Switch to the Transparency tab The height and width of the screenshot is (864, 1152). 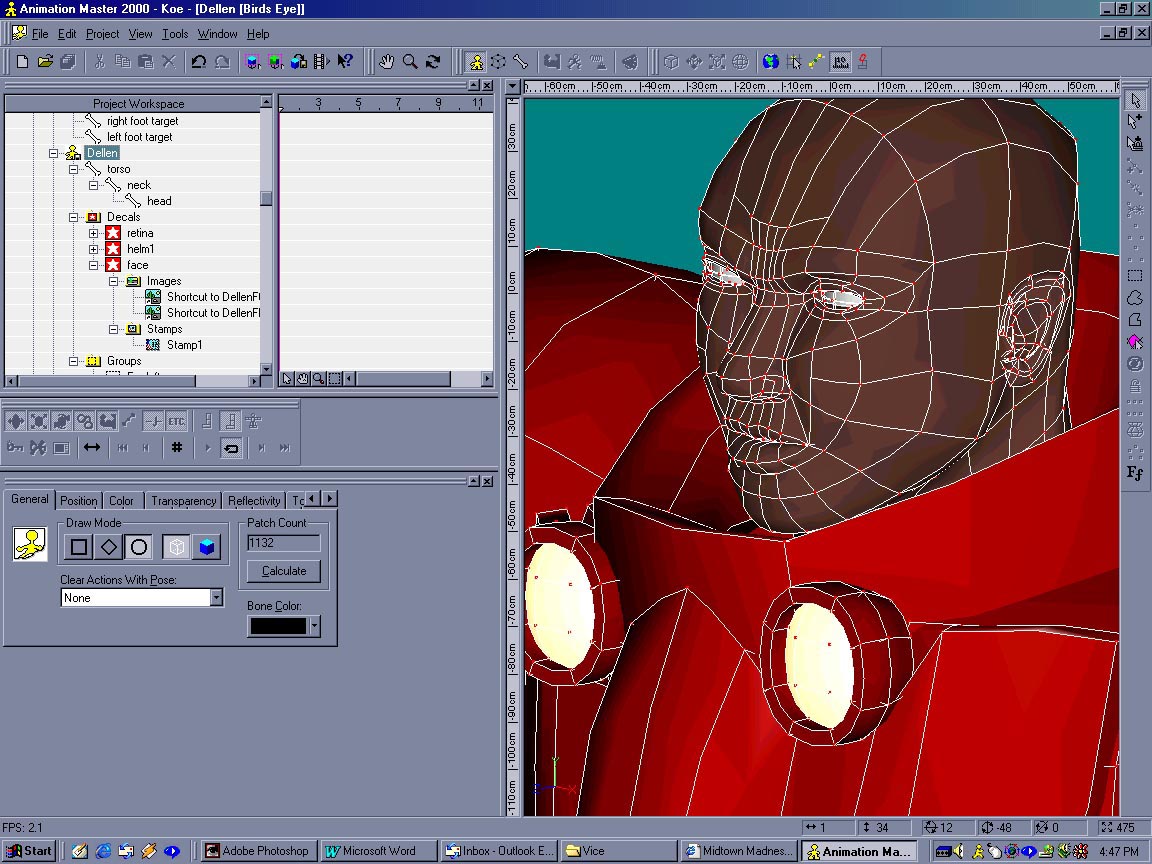pos(183,501)
